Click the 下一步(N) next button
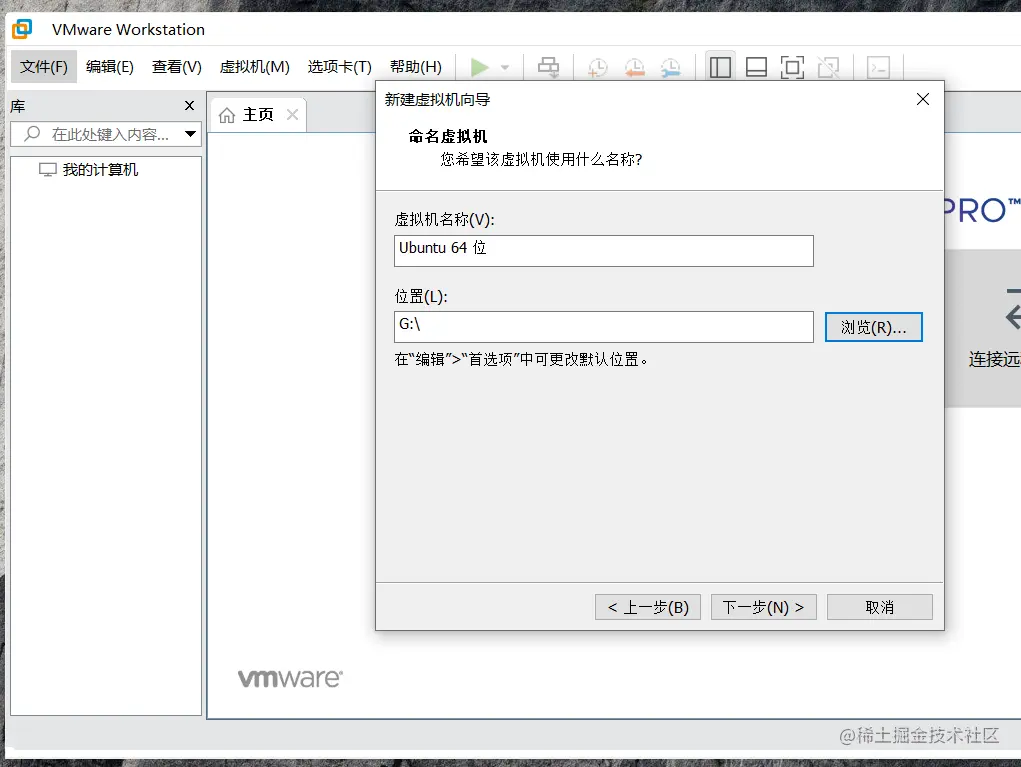 click(x=764, y=607)
